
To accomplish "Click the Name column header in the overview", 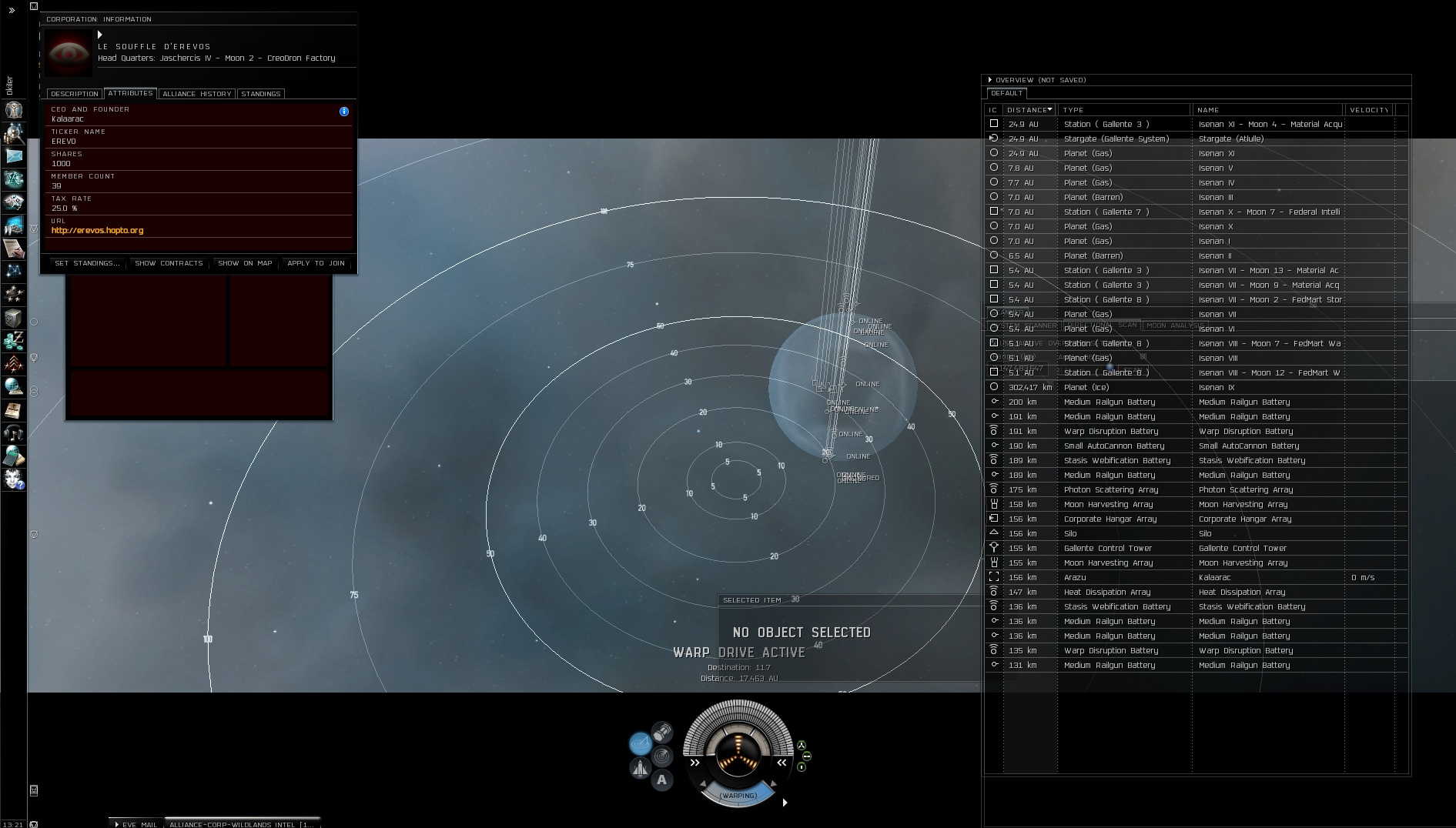I will pyautogui.click(x=1268, y=110).
